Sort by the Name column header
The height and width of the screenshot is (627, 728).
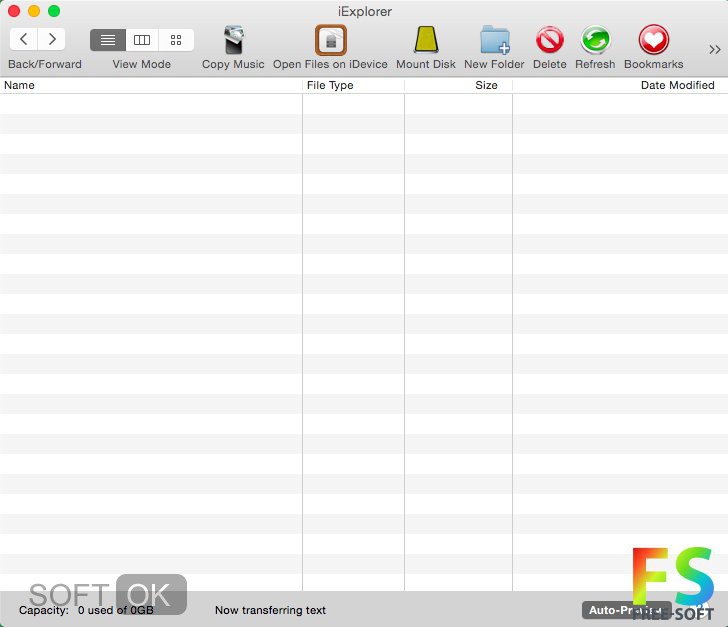click(151, 85)
